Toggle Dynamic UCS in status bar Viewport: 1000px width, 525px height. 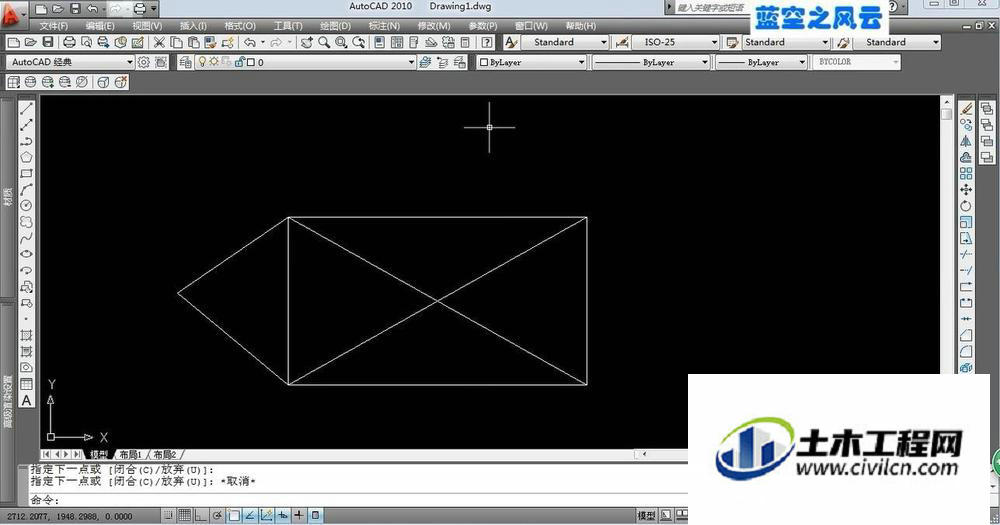tap(267, 515)
